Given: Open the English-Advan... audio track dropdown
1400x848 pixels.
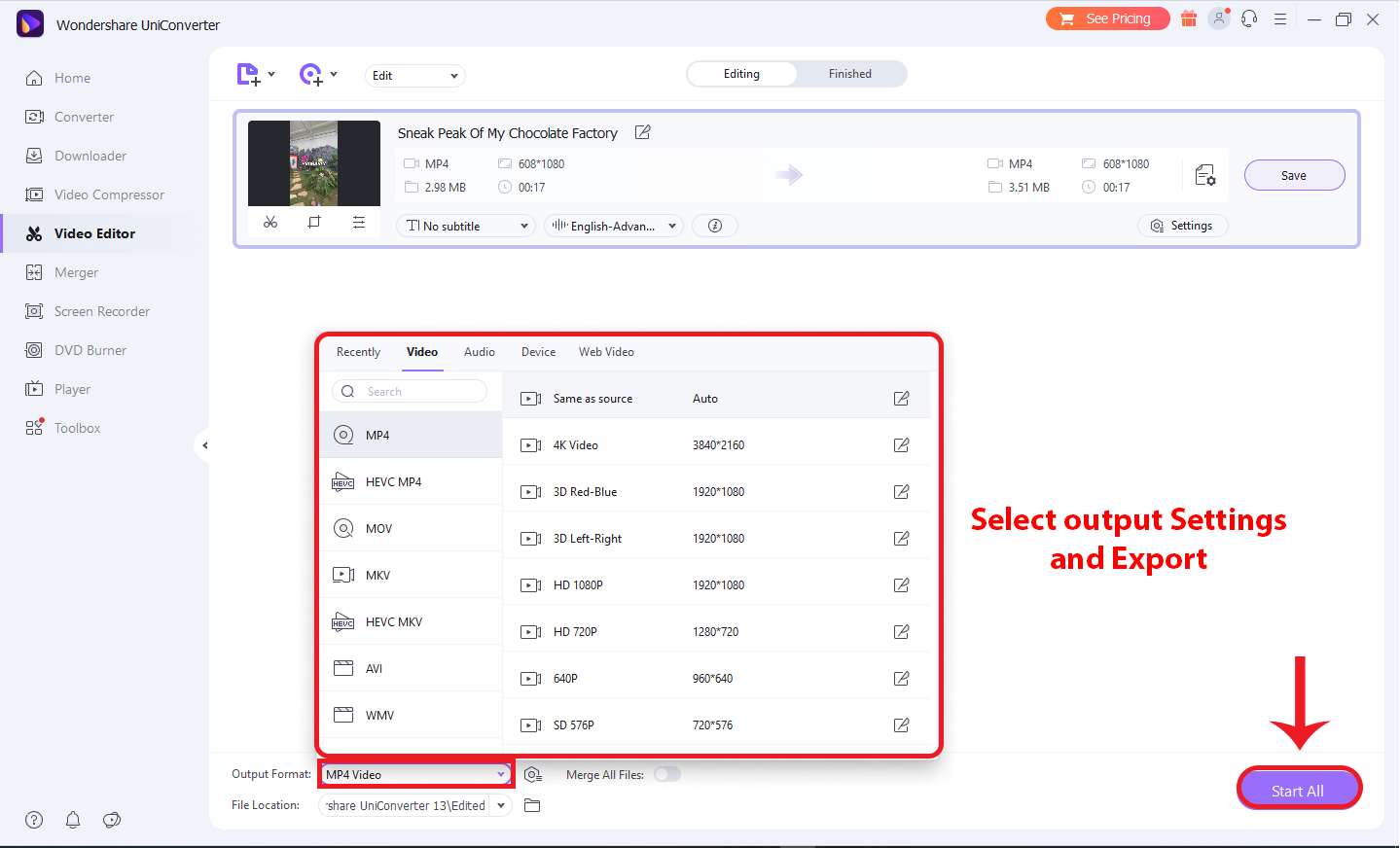Looking at the screenshot, I should pyautogui.click(x=614, y=226).
